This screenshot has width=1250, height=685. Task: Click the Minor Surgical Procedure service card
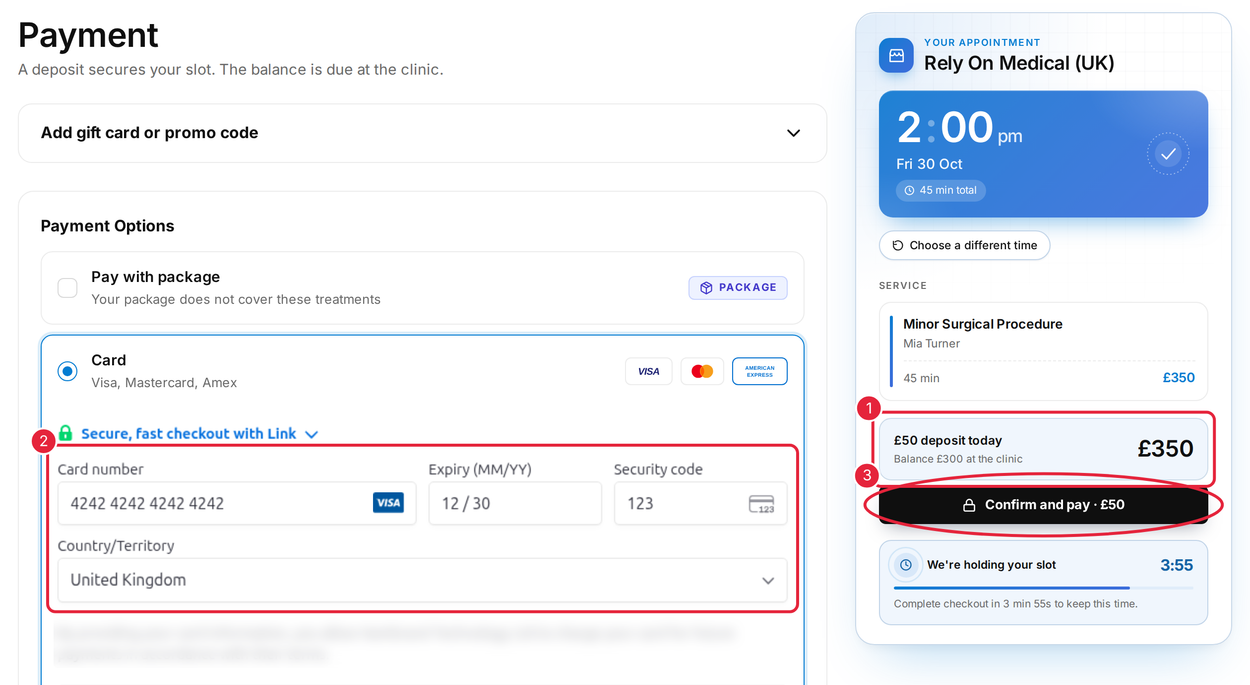(1043, 351)
